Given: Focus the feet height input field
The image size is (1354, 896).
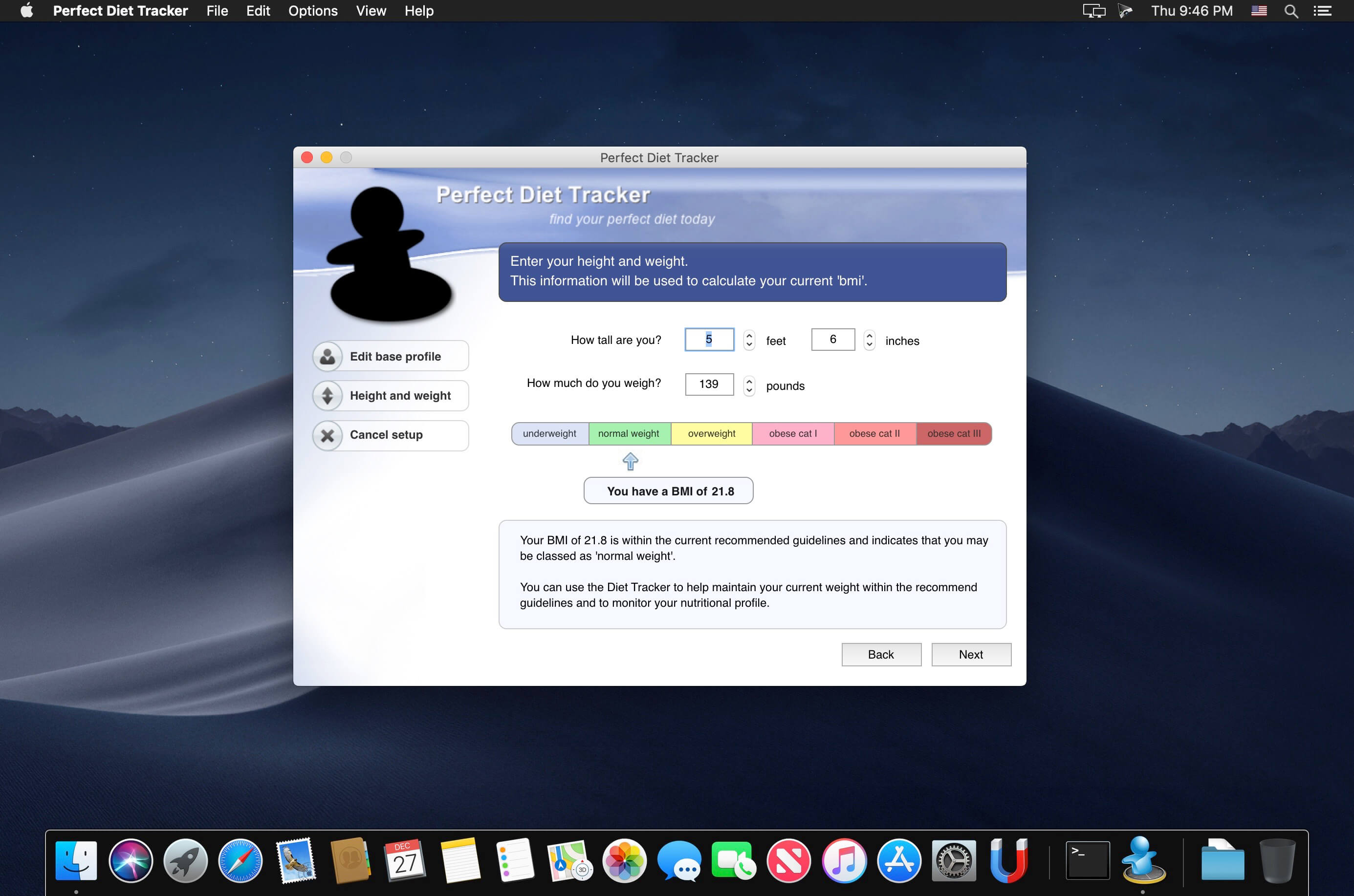Looking at the screenshot, I should [709, 340].
